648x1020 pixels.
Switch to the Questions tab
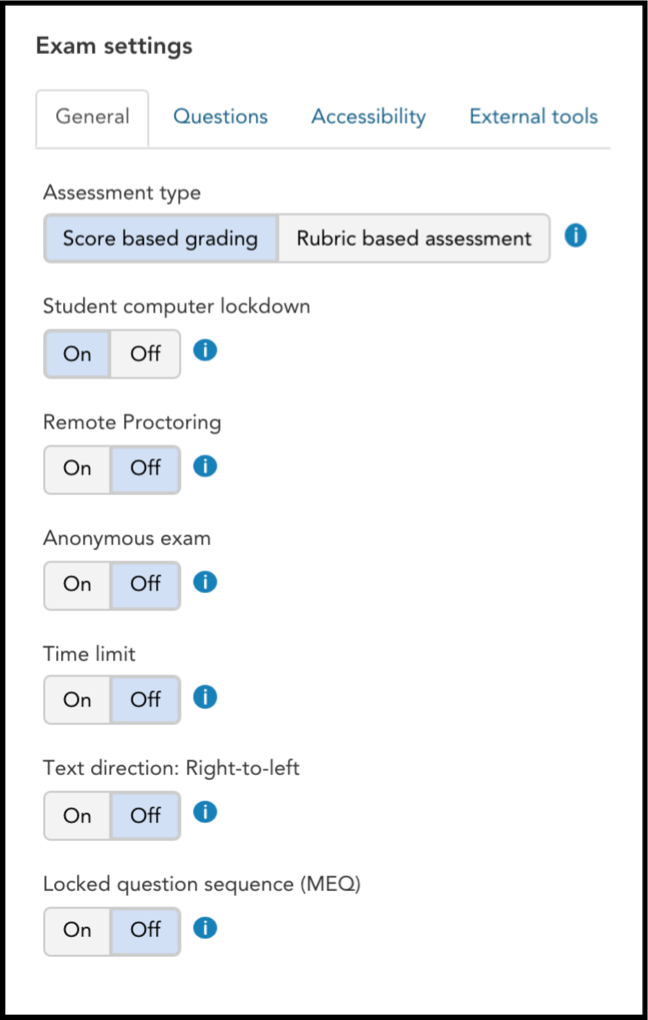pos(221,116)
